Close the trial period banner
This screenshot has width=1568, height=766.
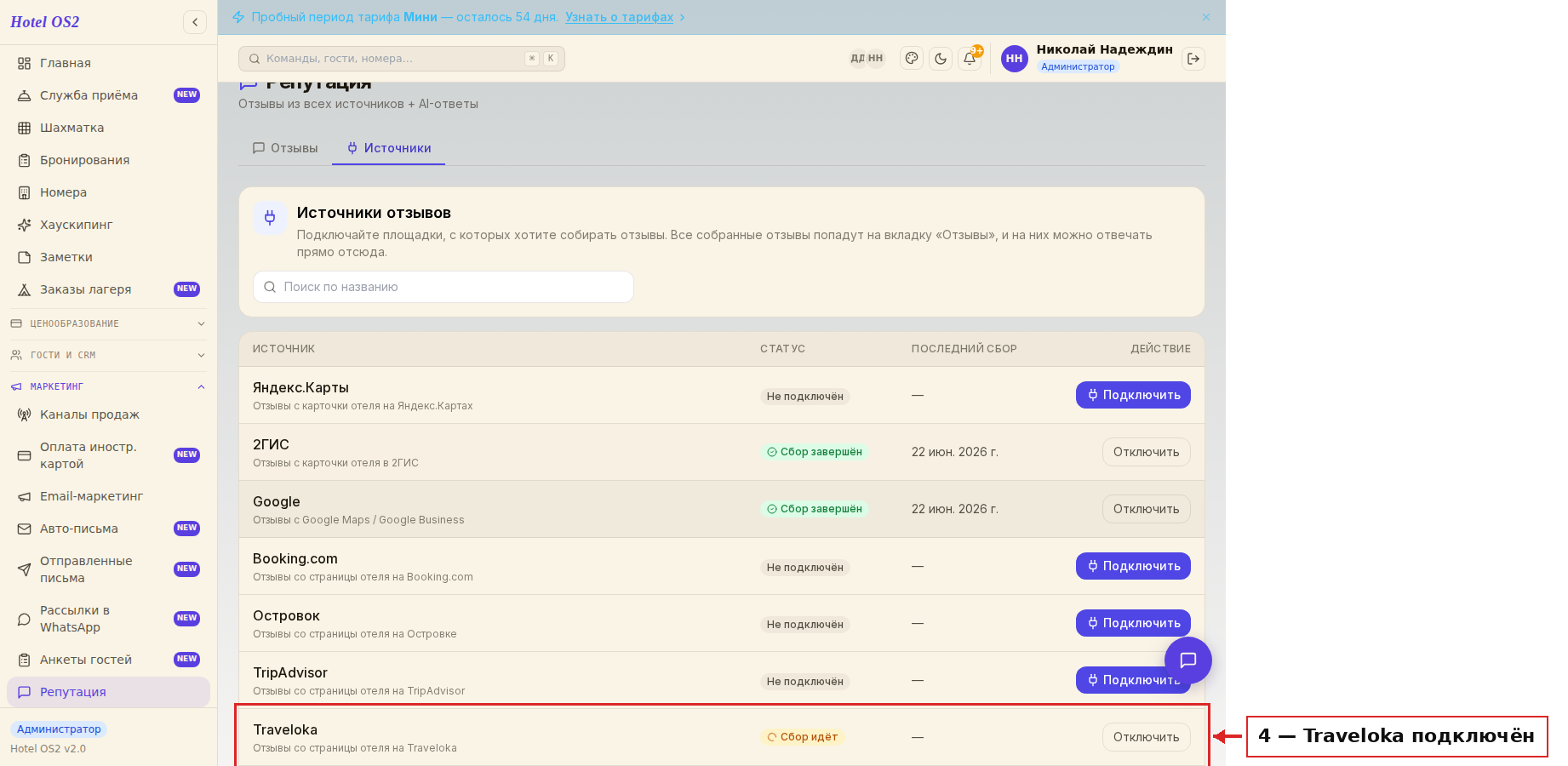tap(1206, 17)
